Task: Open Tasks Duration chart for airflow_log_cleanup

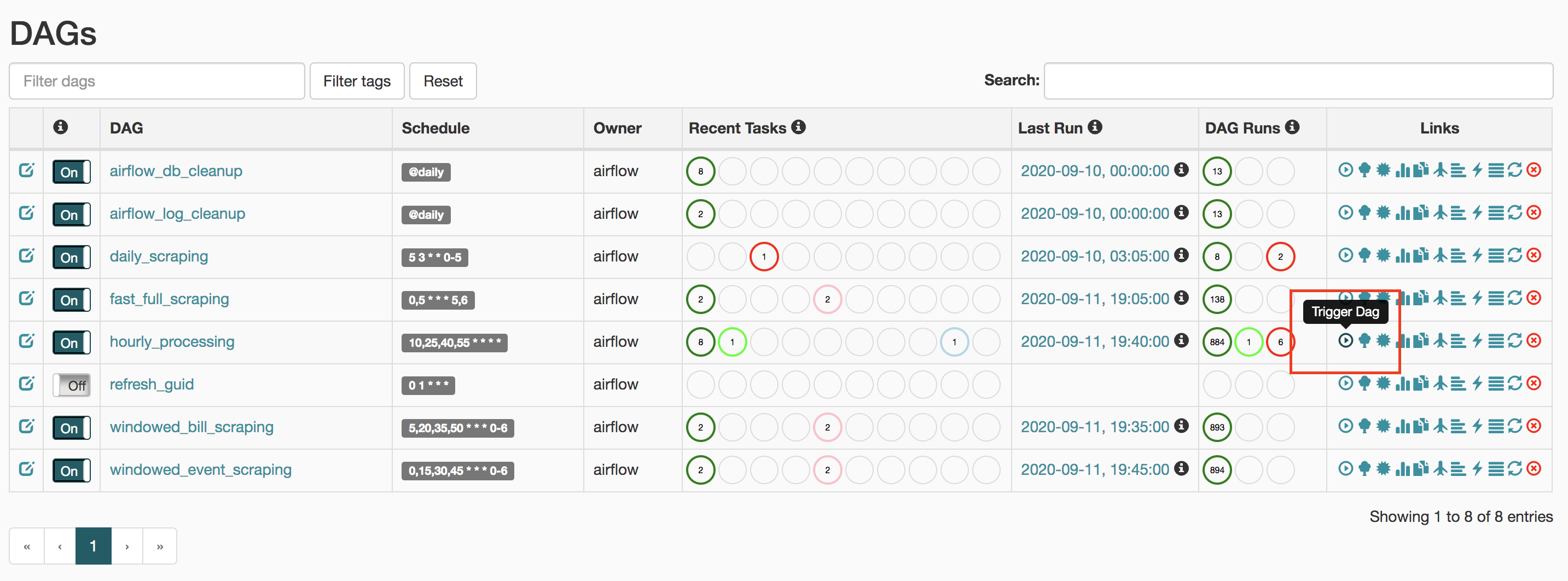Action: (1402, 213)
